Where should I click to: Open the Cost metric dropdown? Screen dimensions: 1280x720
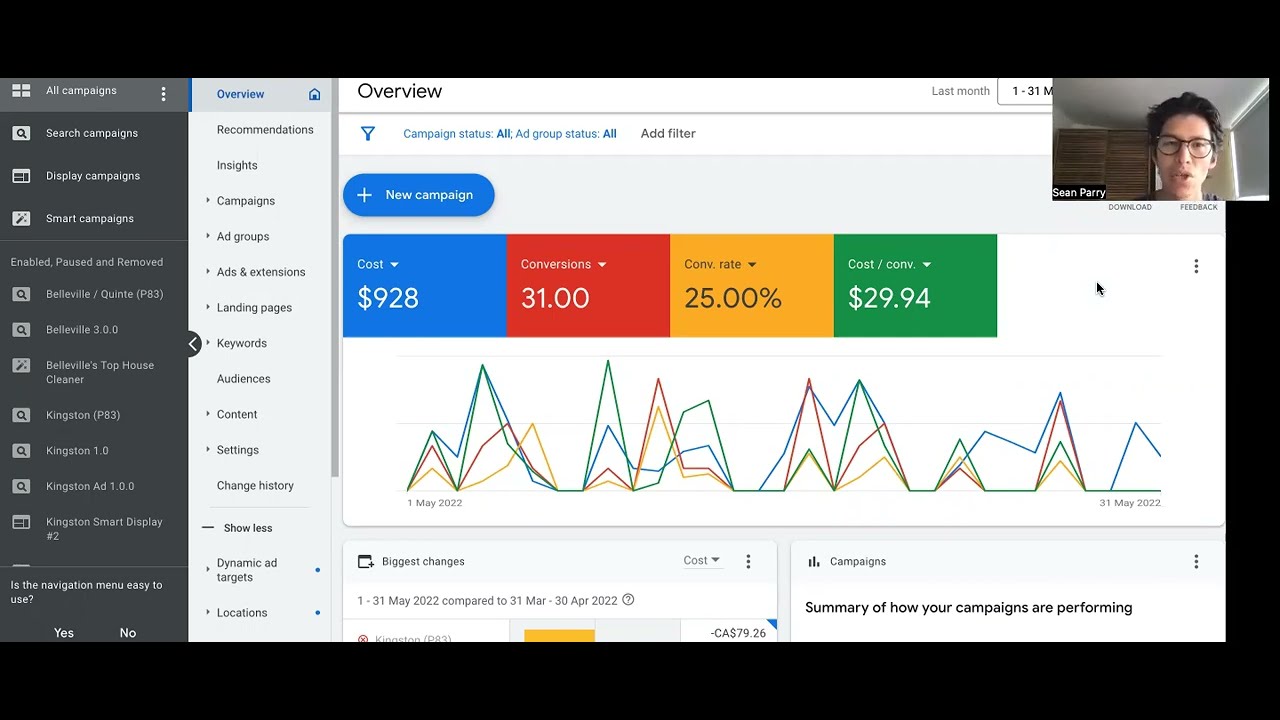point(394,265)
